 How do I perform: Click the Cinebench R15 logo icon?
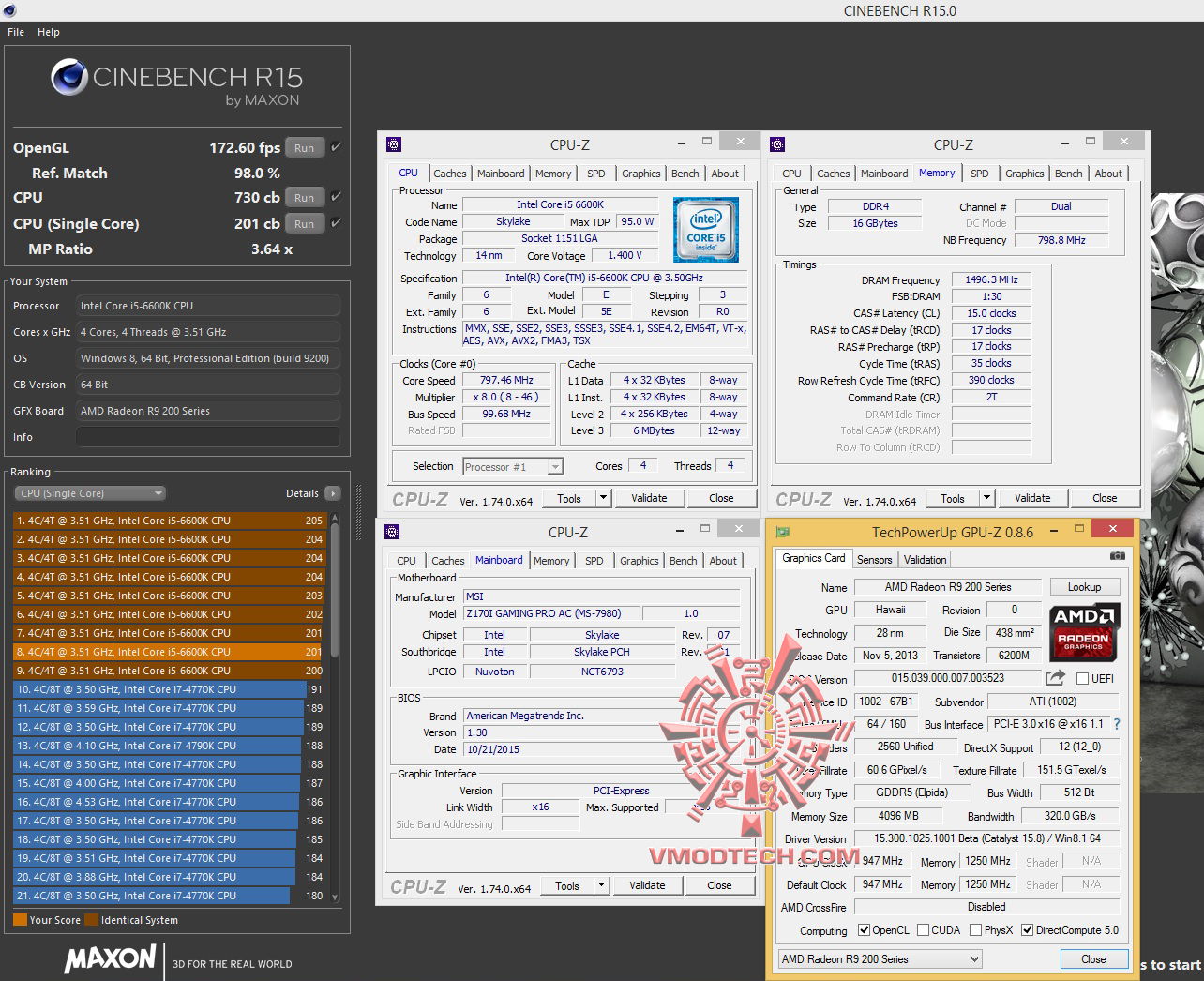(x=69, y=77)
